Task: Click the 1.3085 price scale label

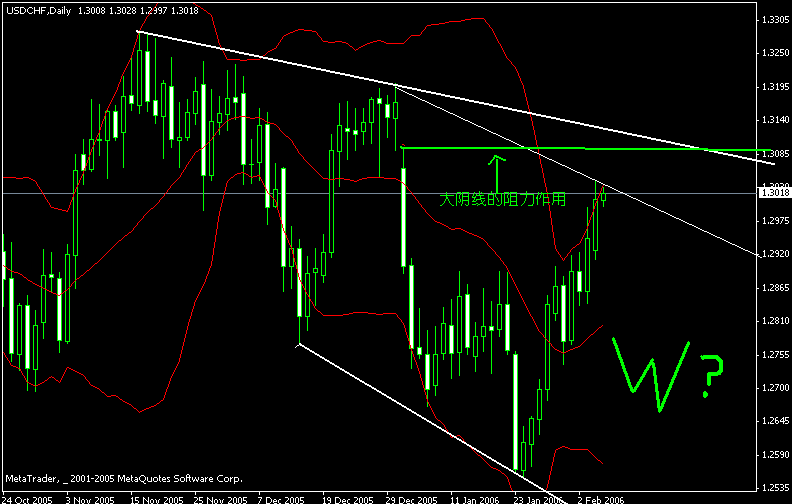Action: (x=775, y=153)
